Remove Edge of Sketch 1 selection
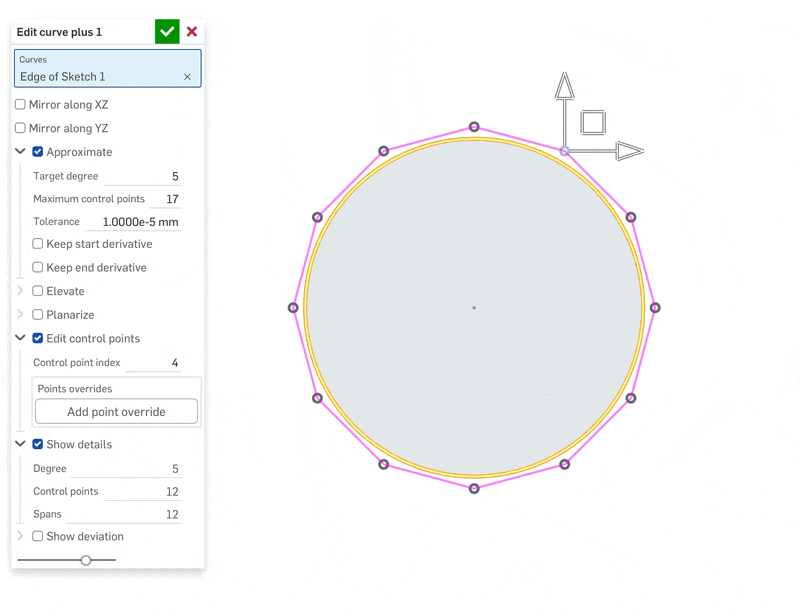This screenshot has height=613, width=800. pyautogui.click(x=187, y=77)
